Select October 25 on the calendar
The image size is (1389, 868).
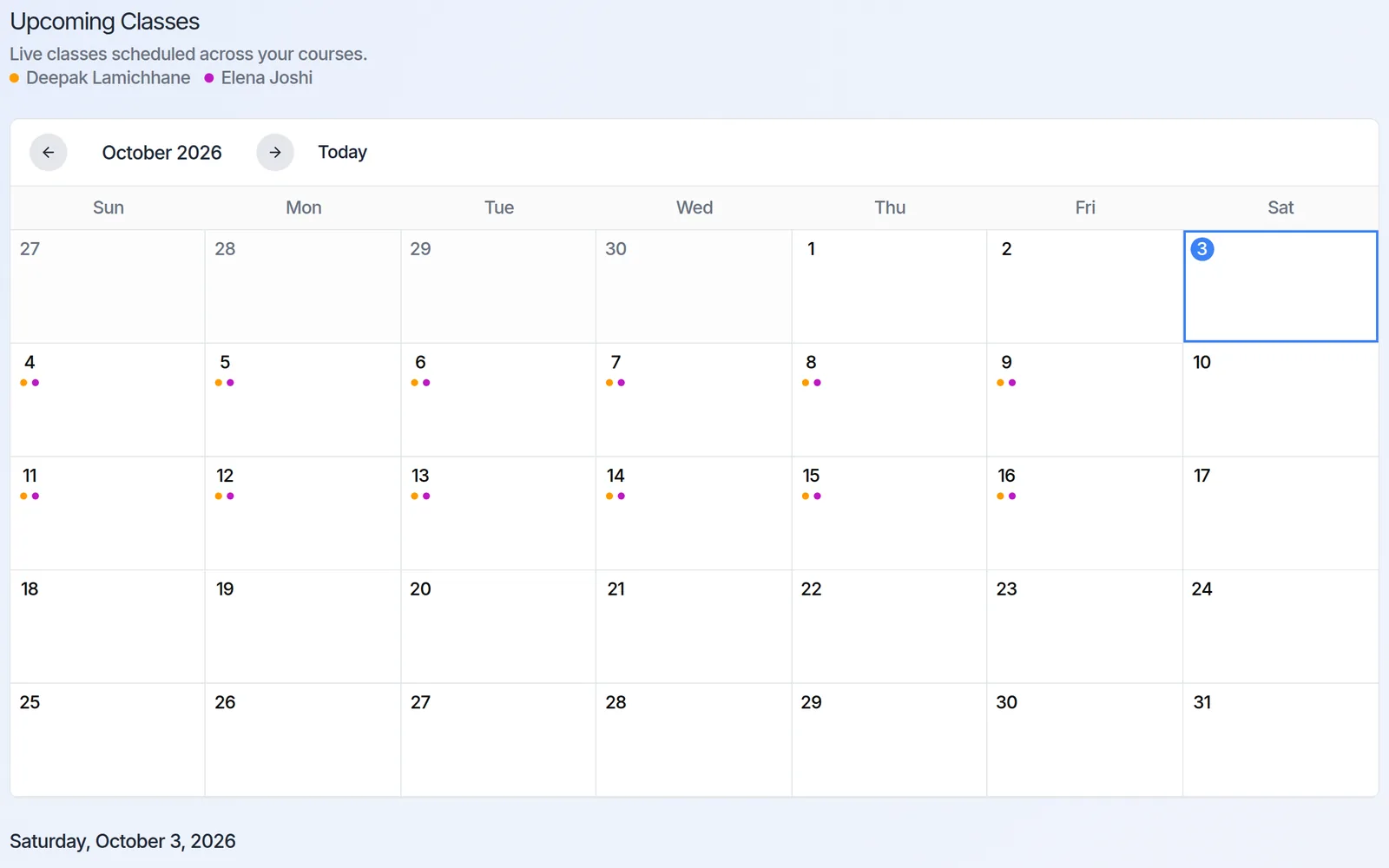point(108,740)
